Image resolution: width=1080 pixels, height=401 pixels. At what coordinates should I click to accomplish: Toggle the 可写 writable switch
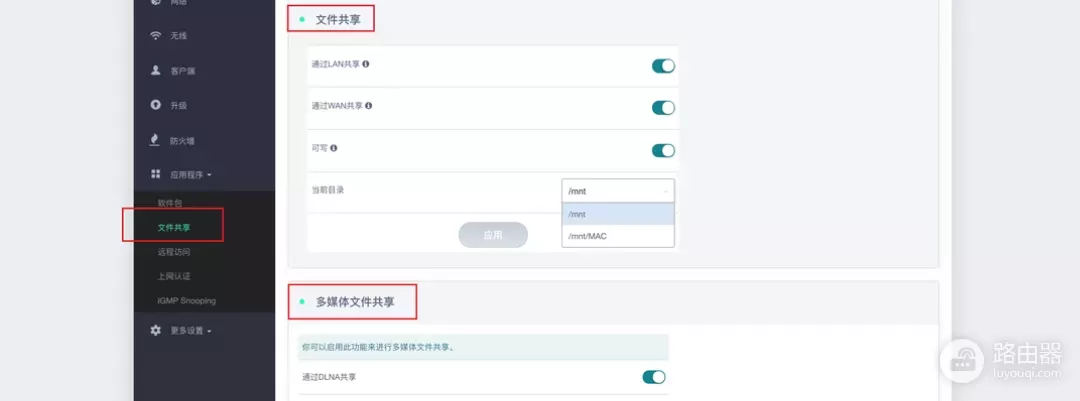coord(663,150)
